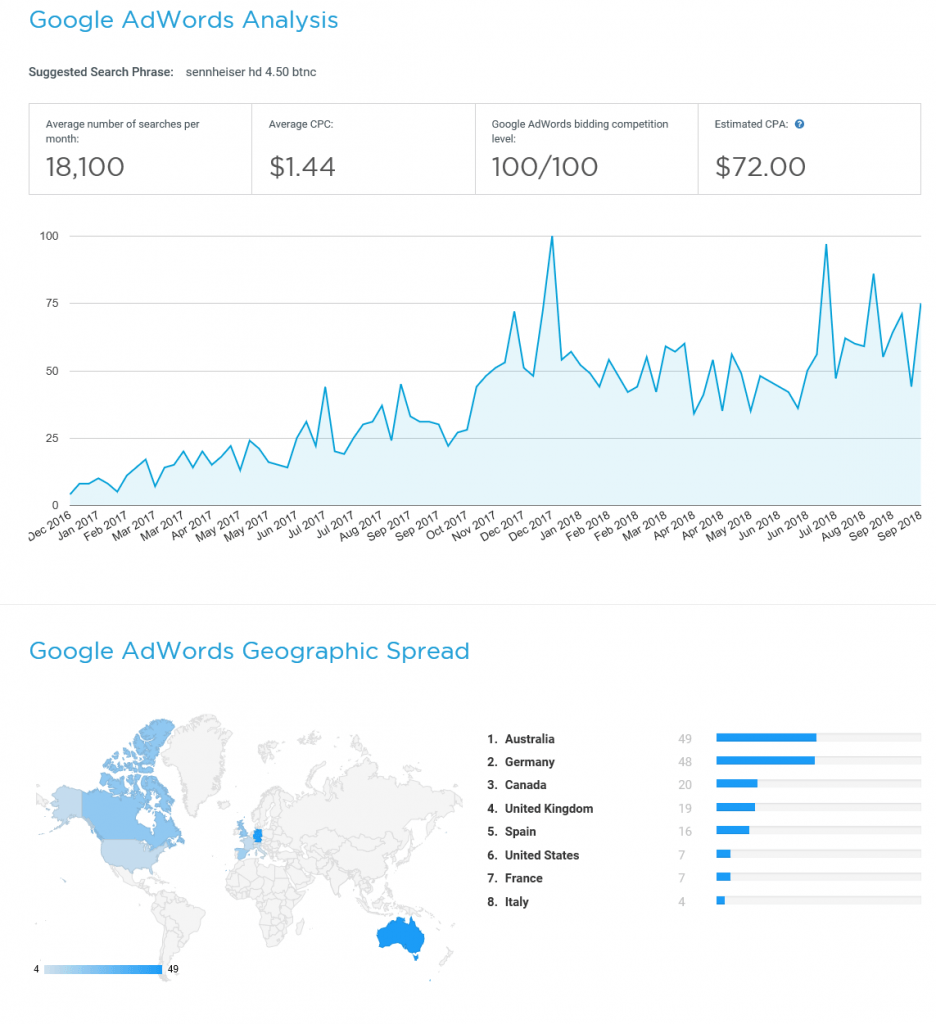This screenshot has width=936, height=1024.
Task: Click the 75 mark on the chart's vertical axis
Action: [x=52, y=303]
